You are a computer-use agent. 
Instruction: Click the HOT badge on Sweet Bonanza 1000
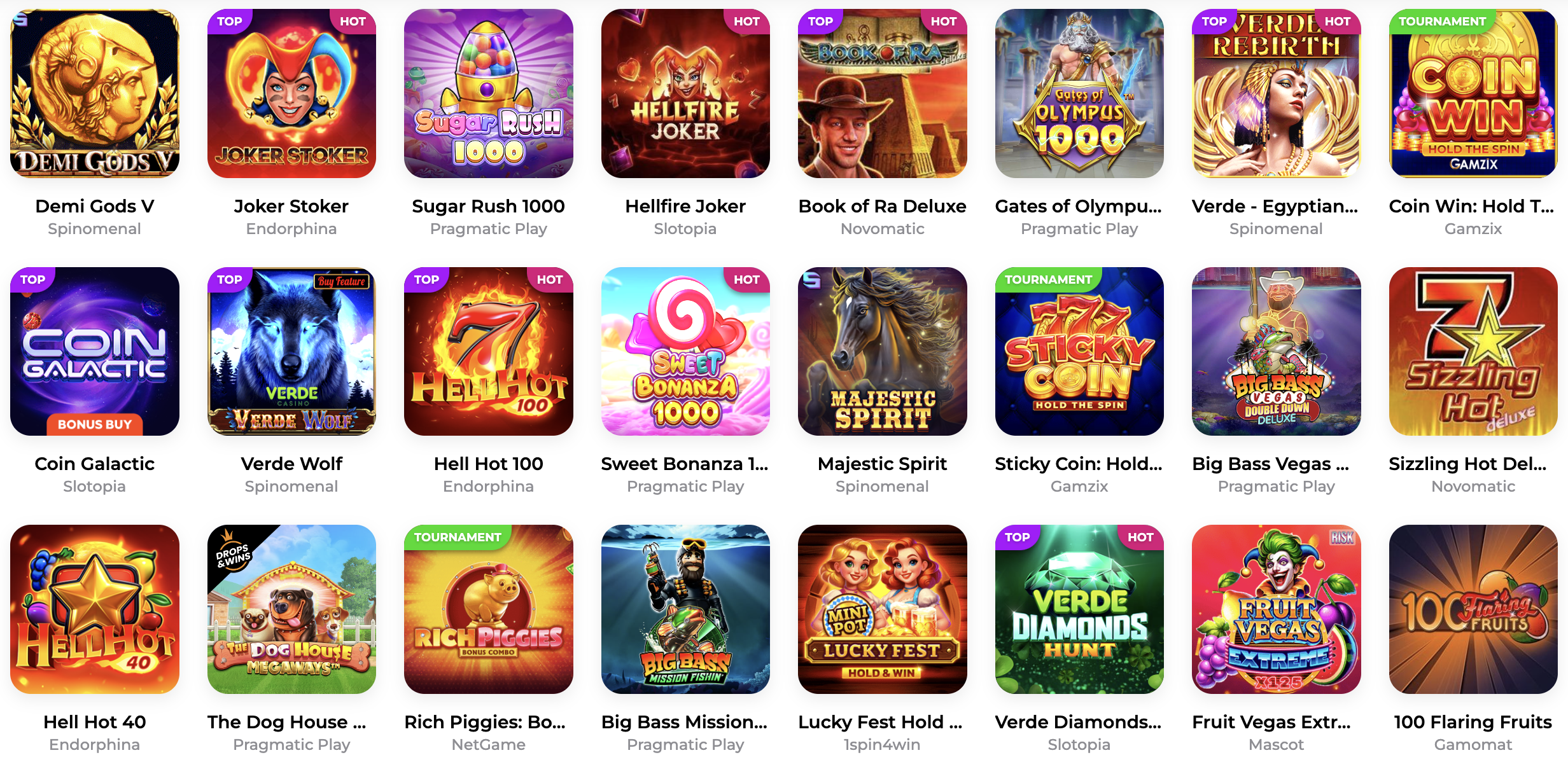[747, 279]
